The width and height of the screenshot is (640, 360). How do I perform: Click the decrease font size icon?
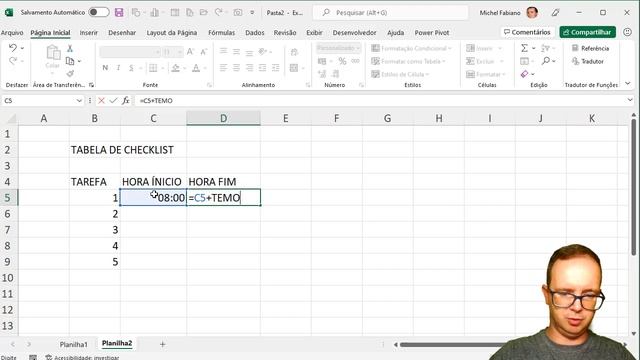(x=204, y=51)
